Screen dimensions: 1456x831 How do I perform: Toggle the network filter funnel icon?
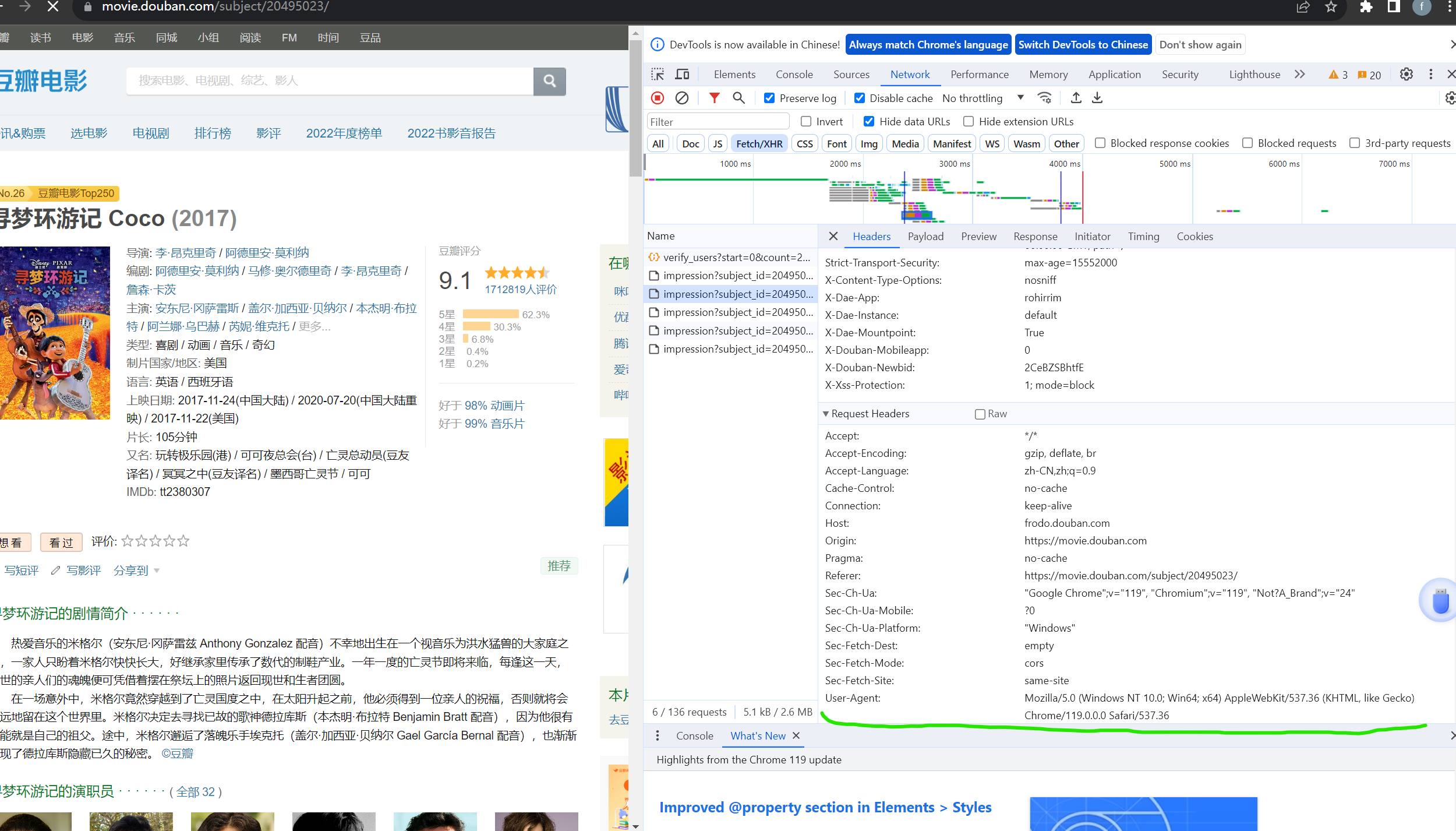pyautogui.click(x=714, y=98)
